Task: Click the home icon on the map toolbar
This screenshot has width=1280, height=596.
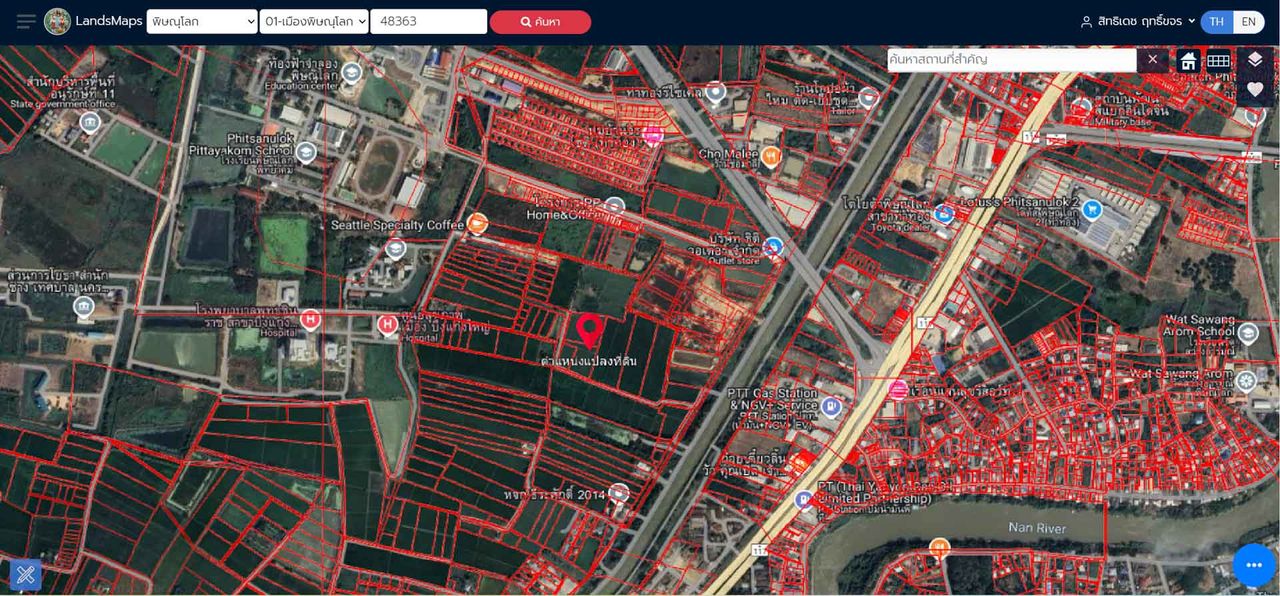Action: pyautogui.click(x=1188, y=61)
